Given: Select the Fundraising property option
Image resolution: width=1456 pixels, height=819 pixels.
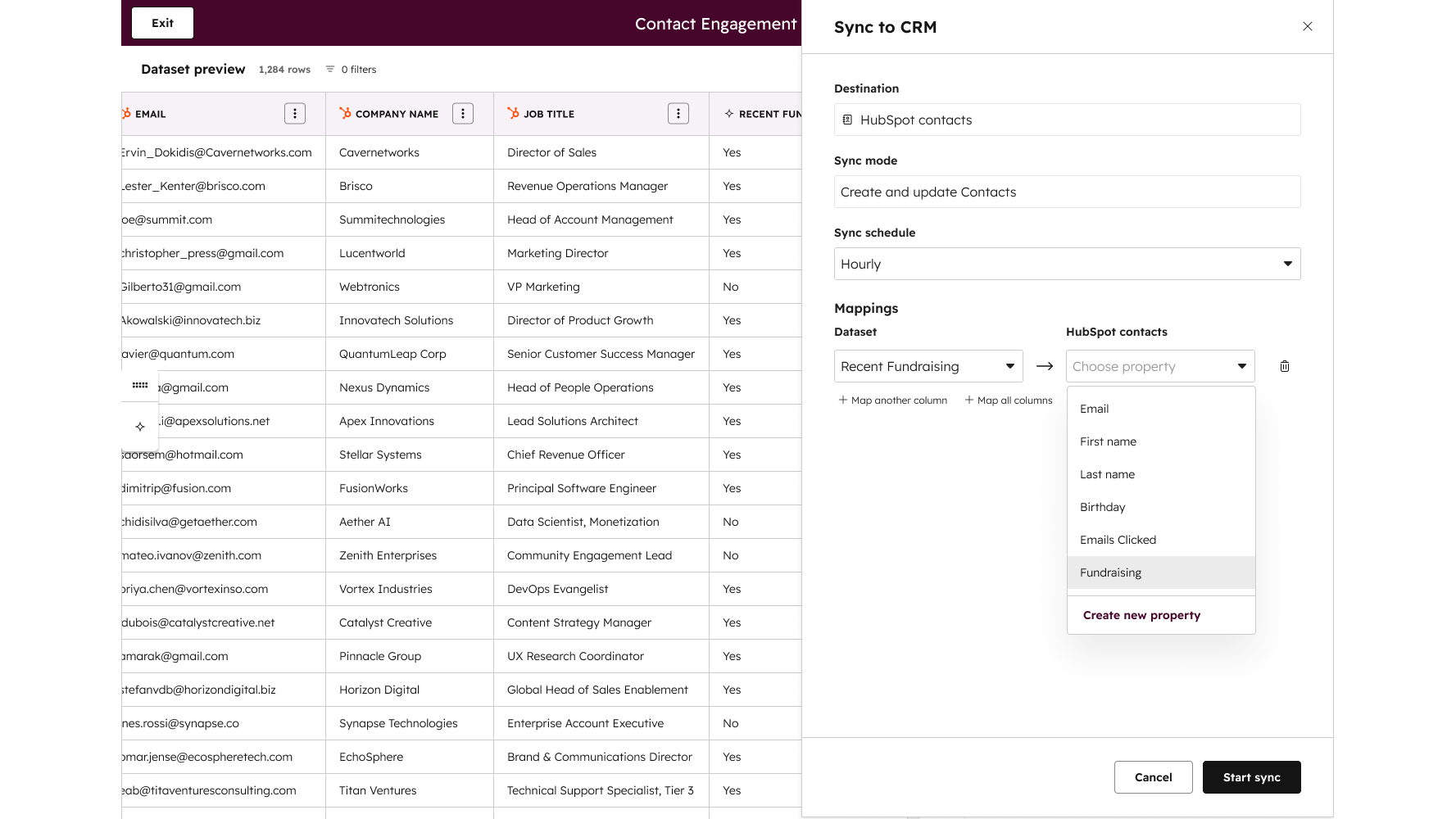Looking at the screenshot, I should click(1110, 572).
